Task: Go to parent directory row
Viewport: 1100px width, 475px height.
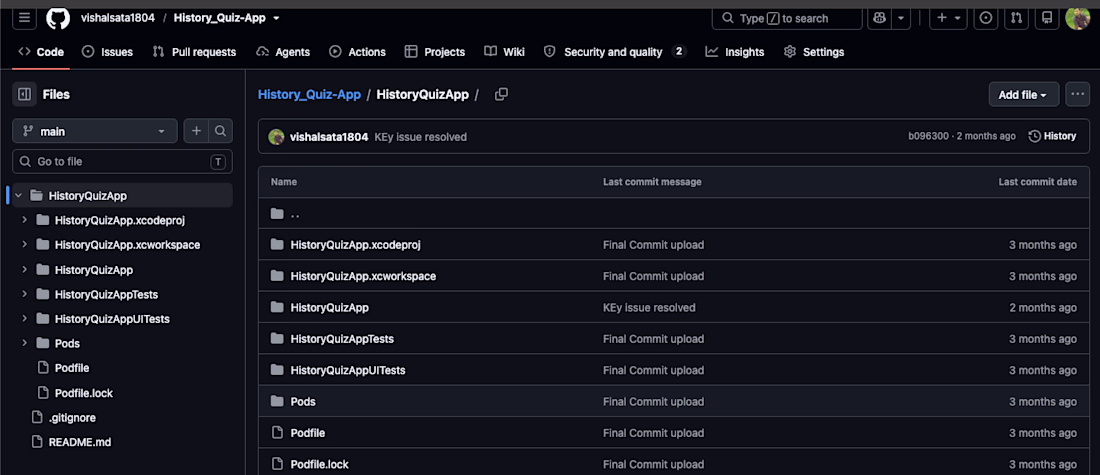Action: pyautogui.click(x=673, y=213)
